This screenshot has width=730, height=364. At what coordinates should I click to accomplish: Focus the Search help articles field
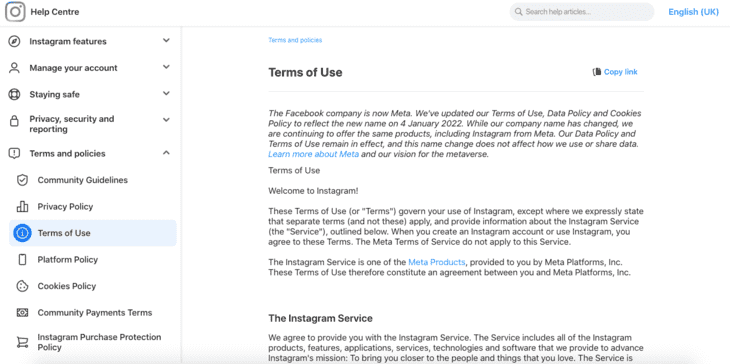pyautogui.click(x=581, y=12)
